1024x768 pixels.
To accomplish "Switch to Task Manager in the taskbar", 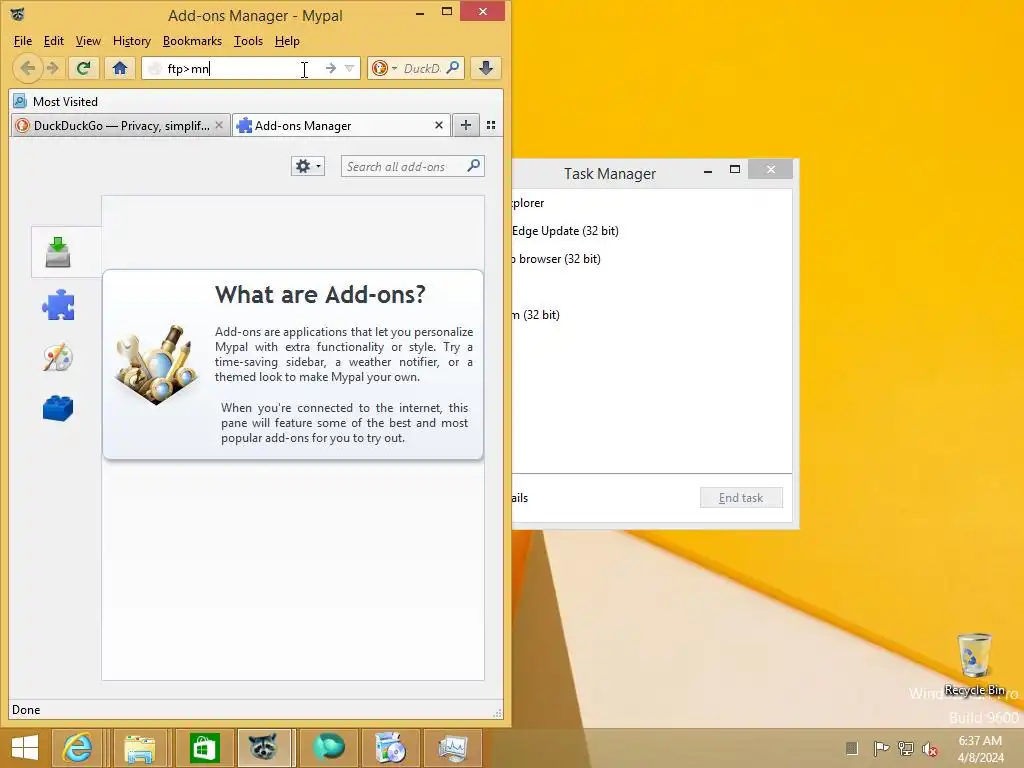I will (453, 748).
